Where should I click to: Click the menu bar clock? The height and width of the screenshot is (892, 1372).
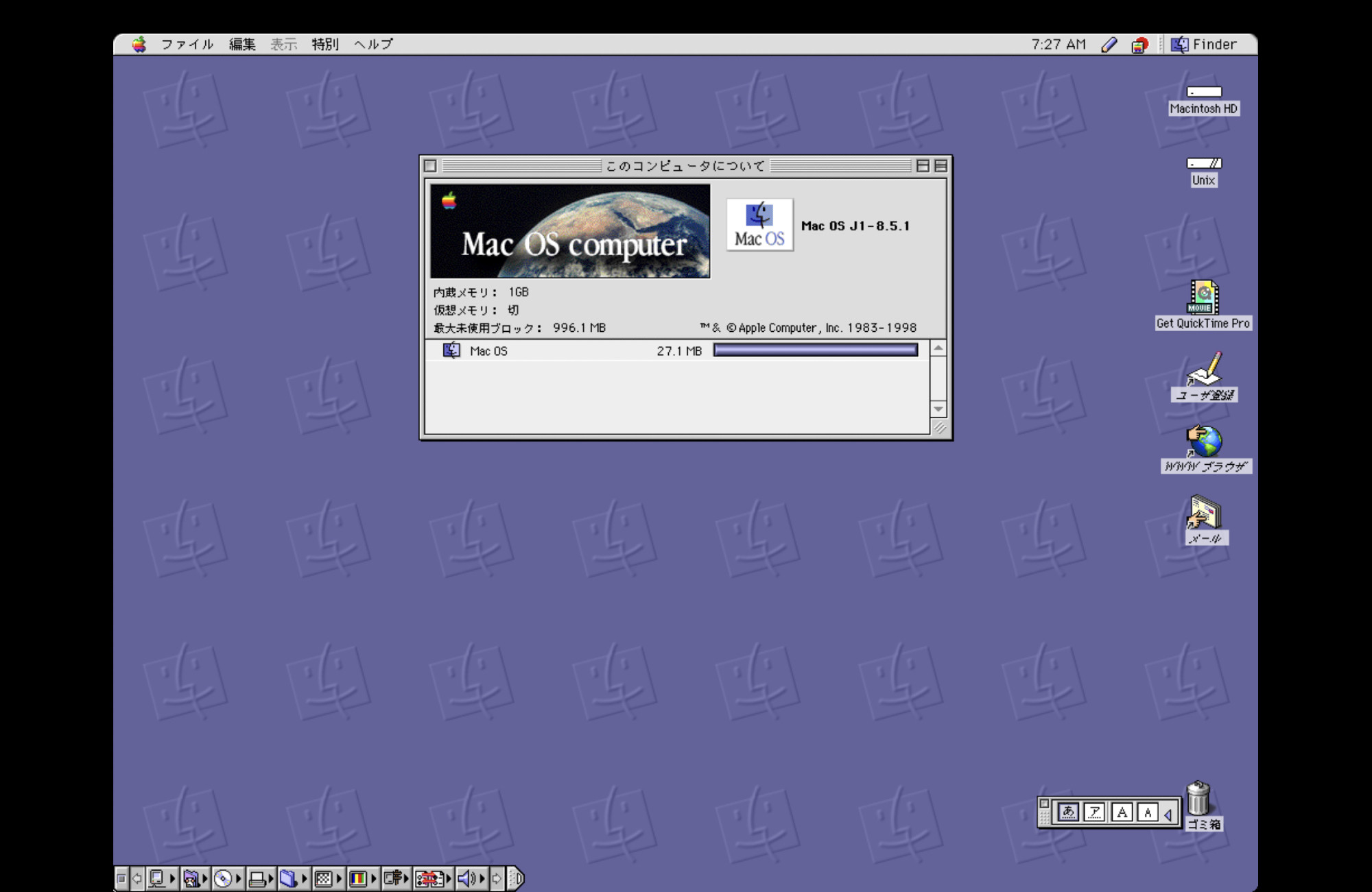(x=1058, y=45)
